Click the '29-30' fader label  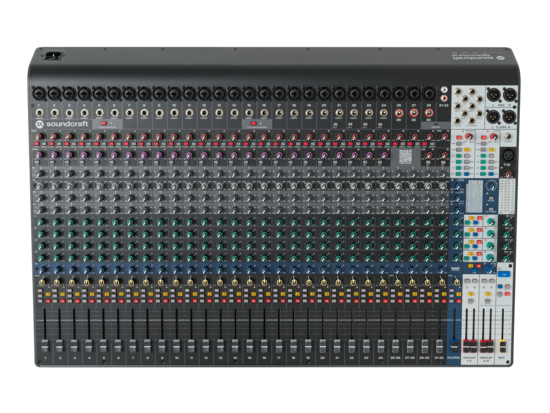click(425, 358)
